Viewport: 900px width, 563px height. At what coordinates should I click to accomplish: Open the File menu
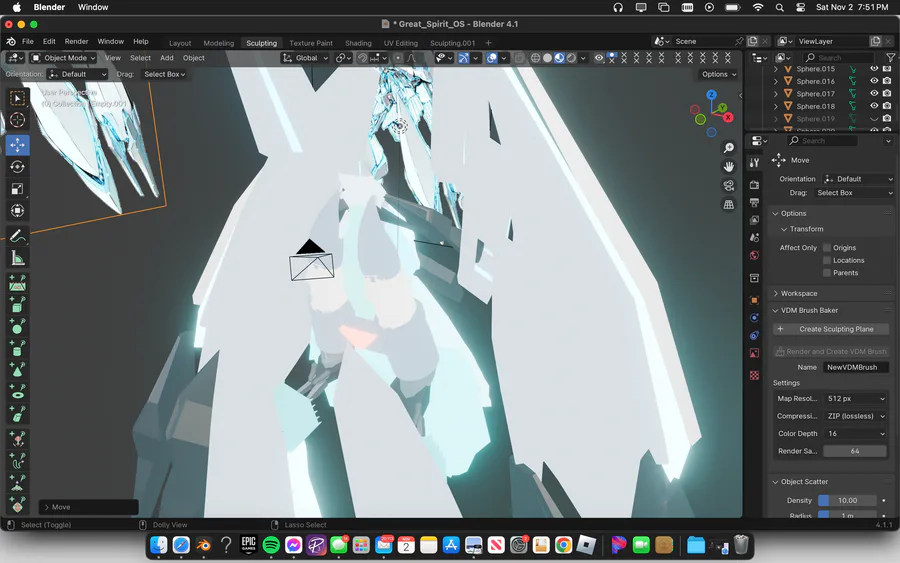28,41
